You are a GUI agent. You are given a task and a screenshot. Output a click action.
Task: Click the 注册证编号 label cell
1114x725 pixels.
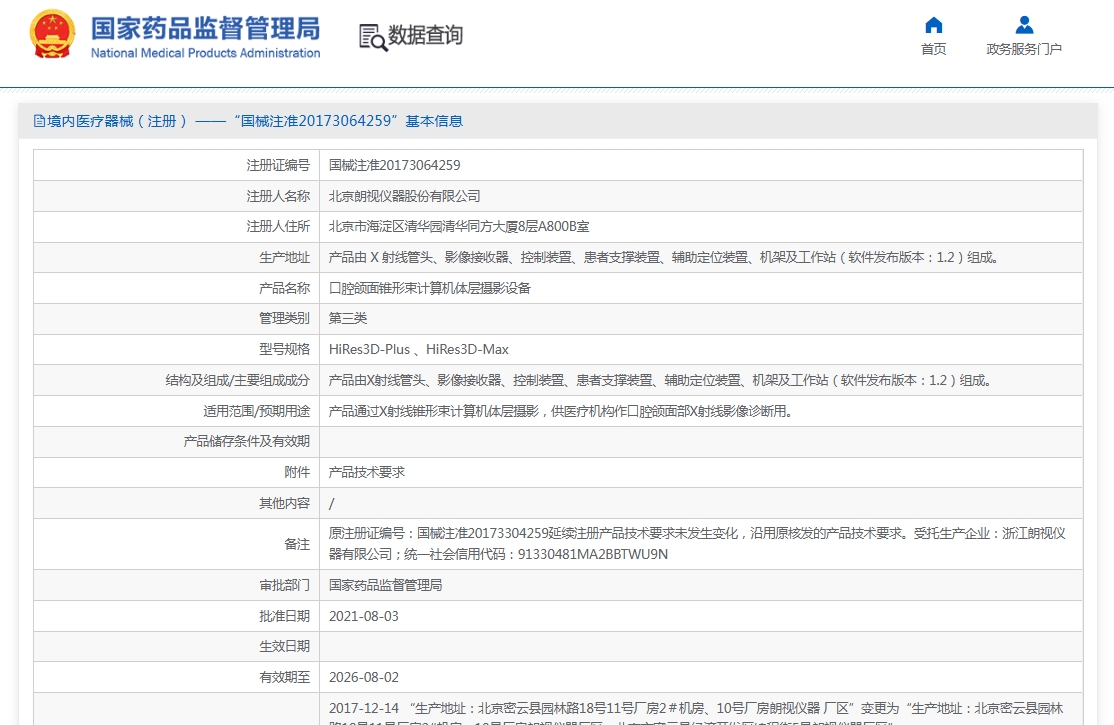click(x=176, y=166)
